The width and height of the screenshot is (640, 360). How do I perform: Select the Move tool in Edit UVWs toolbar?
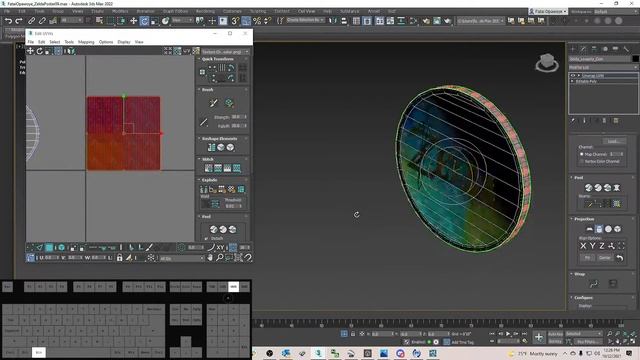(30, 51)
